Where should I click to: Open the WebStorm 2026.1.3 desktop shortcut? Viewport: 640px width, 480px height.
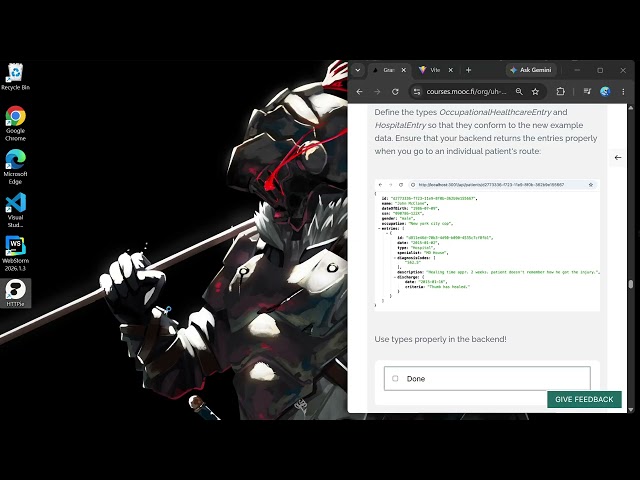pyautogui.click(x=15, y=253)
